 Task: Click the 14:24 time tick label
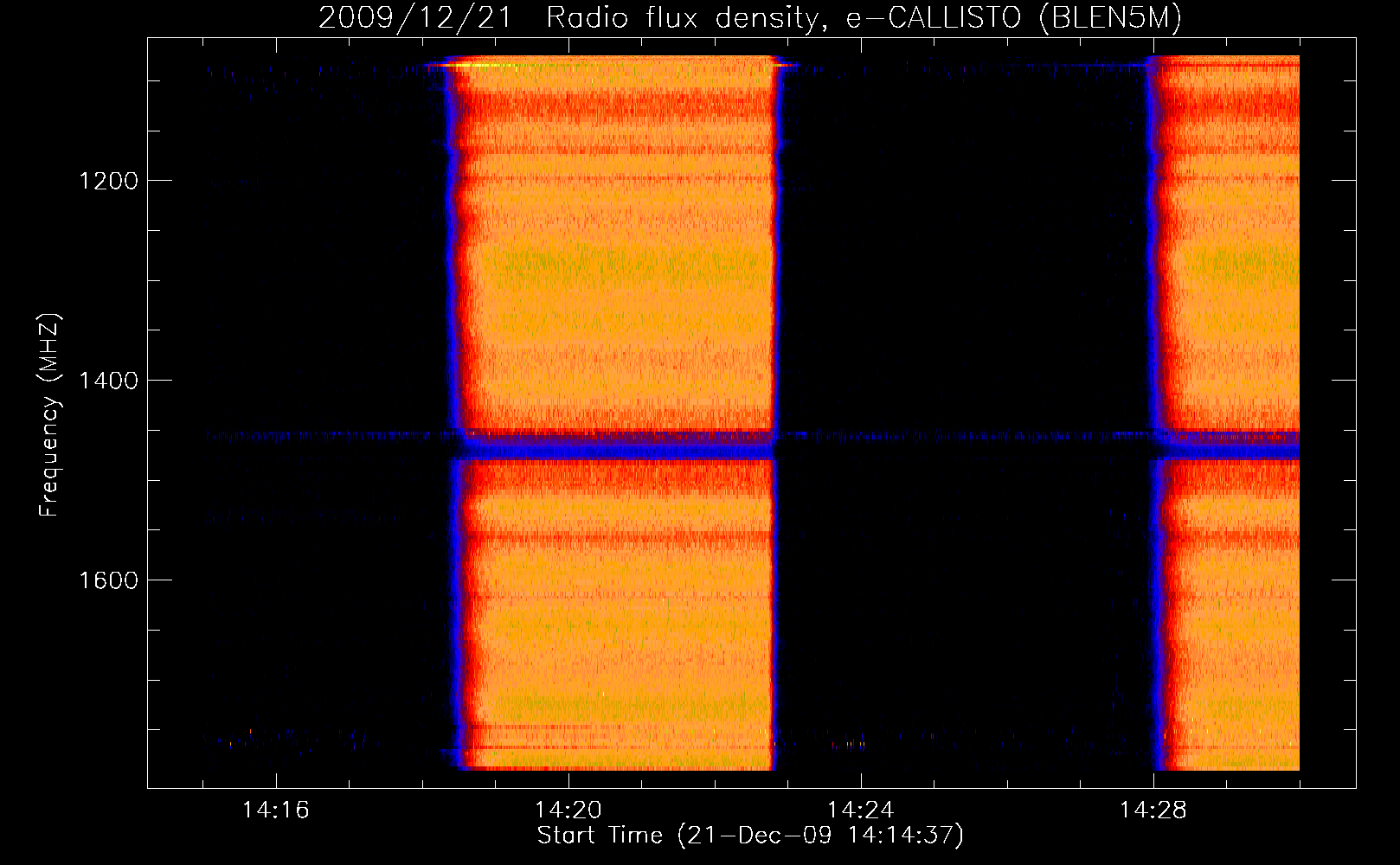coord(861,810)
